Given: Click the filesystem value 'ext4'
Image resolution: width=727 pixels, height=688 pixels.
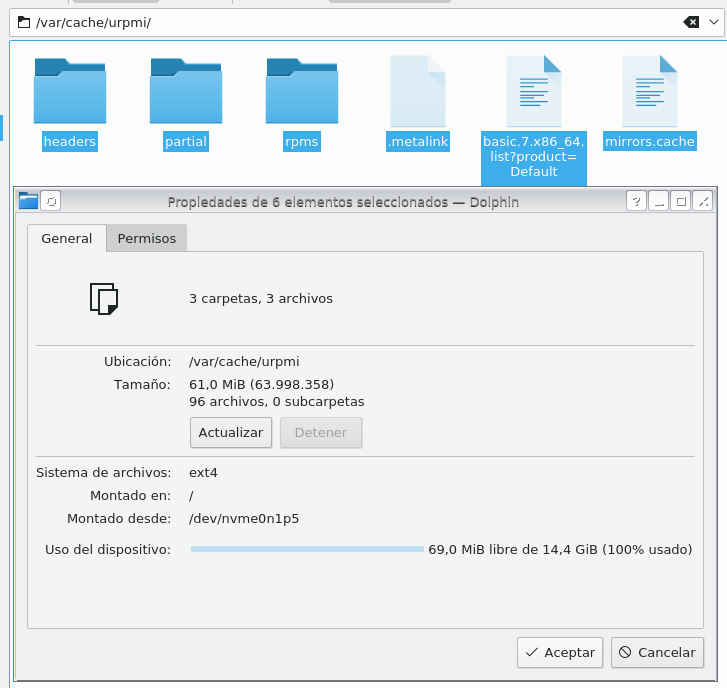Looking at the screenshot, I should (203, 472).
